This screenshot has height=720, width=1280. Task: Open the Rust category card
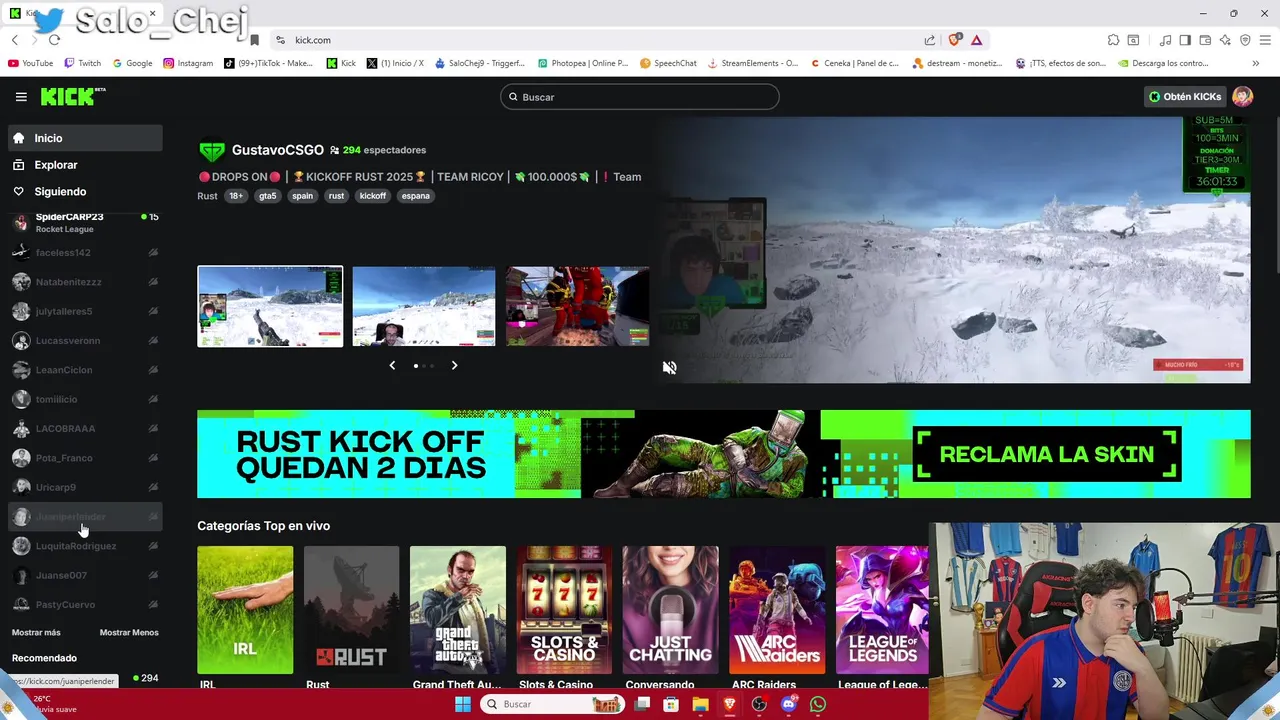tap(351, 610)
